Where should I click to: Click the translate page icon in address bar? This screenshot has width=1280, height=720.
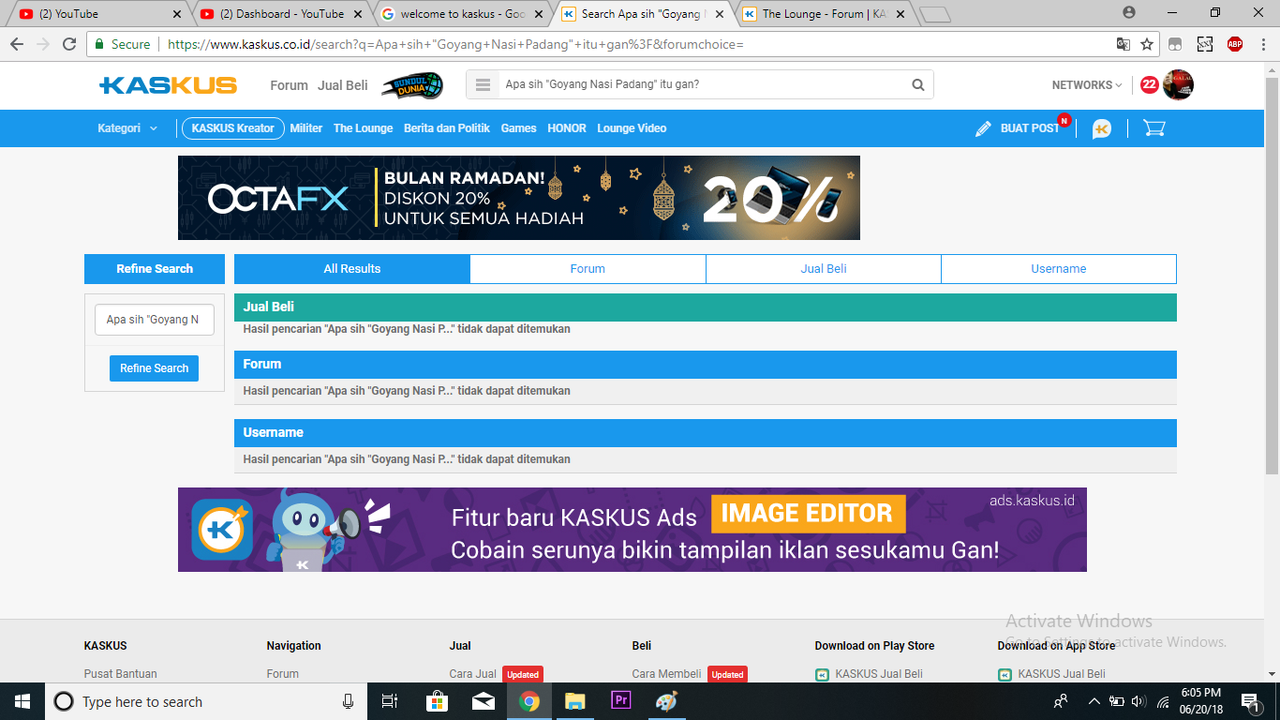point(1123,44)
